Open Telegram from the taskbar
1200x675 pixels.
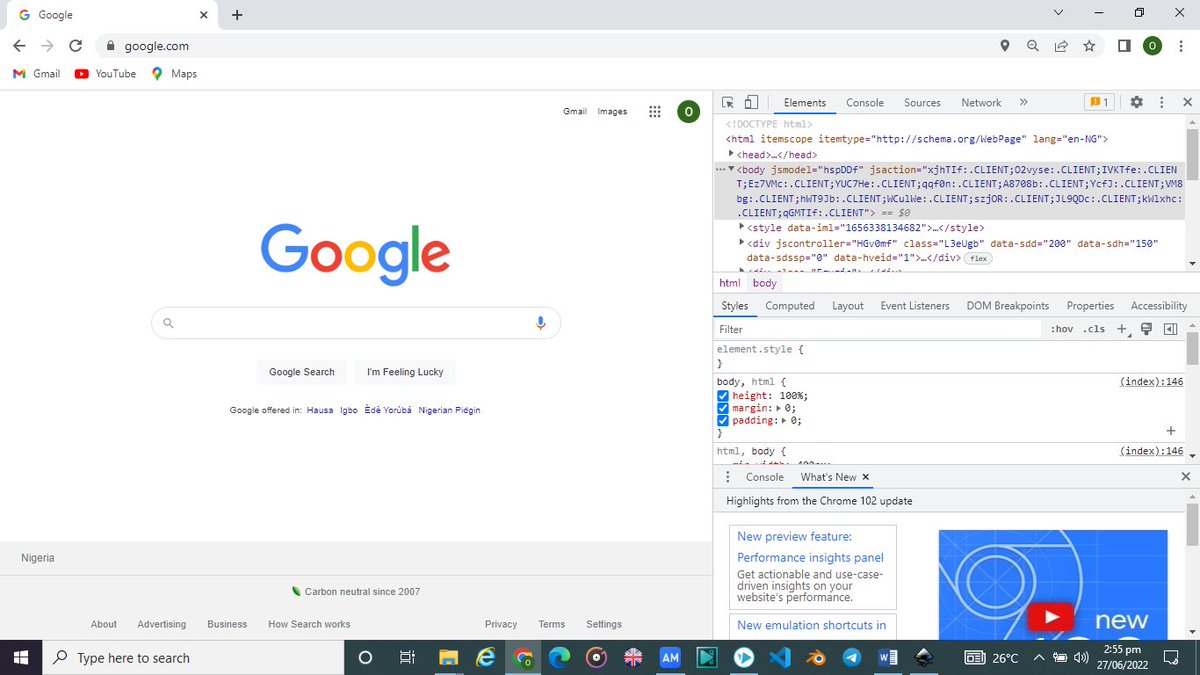851,658
